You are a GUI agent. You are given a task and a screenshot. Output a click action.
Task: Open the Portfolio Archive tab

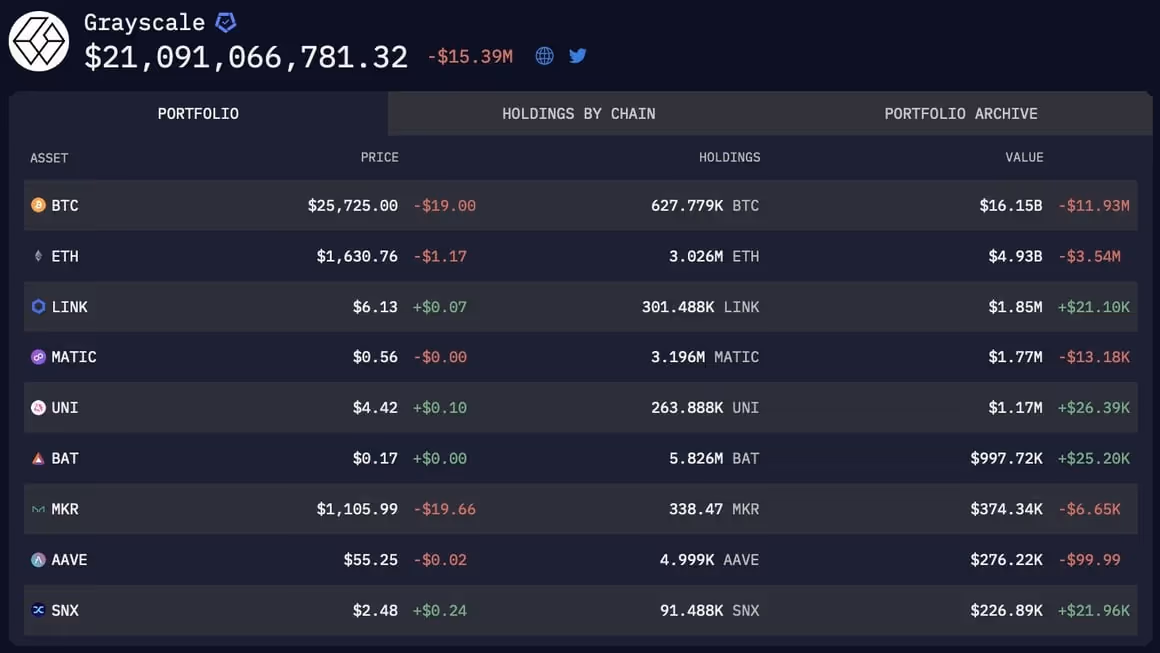(x=959, y=113)
